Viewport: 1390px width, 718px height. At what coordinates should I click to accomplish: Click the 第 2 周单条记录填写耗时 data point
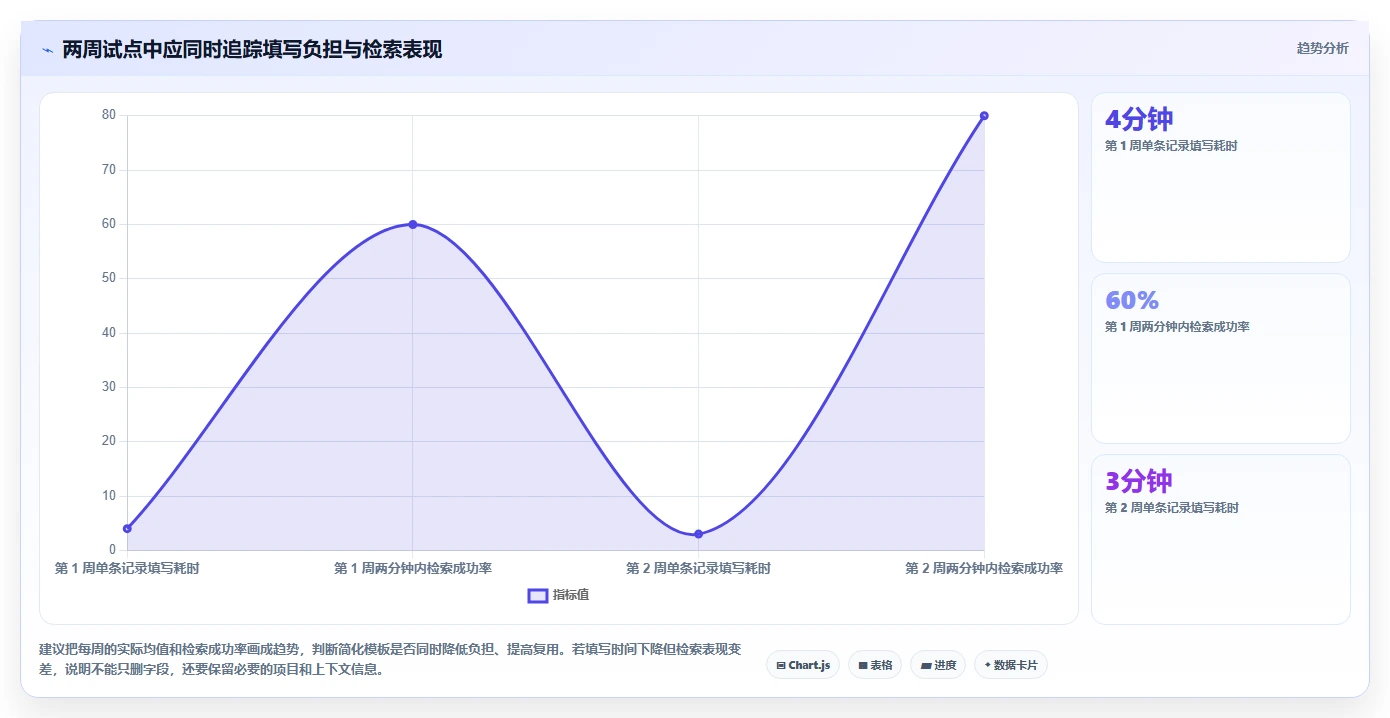pyautogui.click(x=698, y=534)
